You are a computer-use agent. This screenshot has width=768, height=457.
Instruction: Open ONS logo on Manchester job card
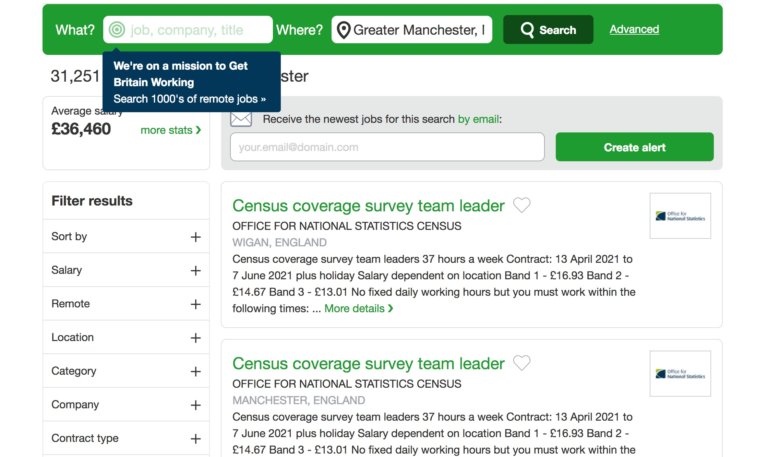[x=680, y=374]
